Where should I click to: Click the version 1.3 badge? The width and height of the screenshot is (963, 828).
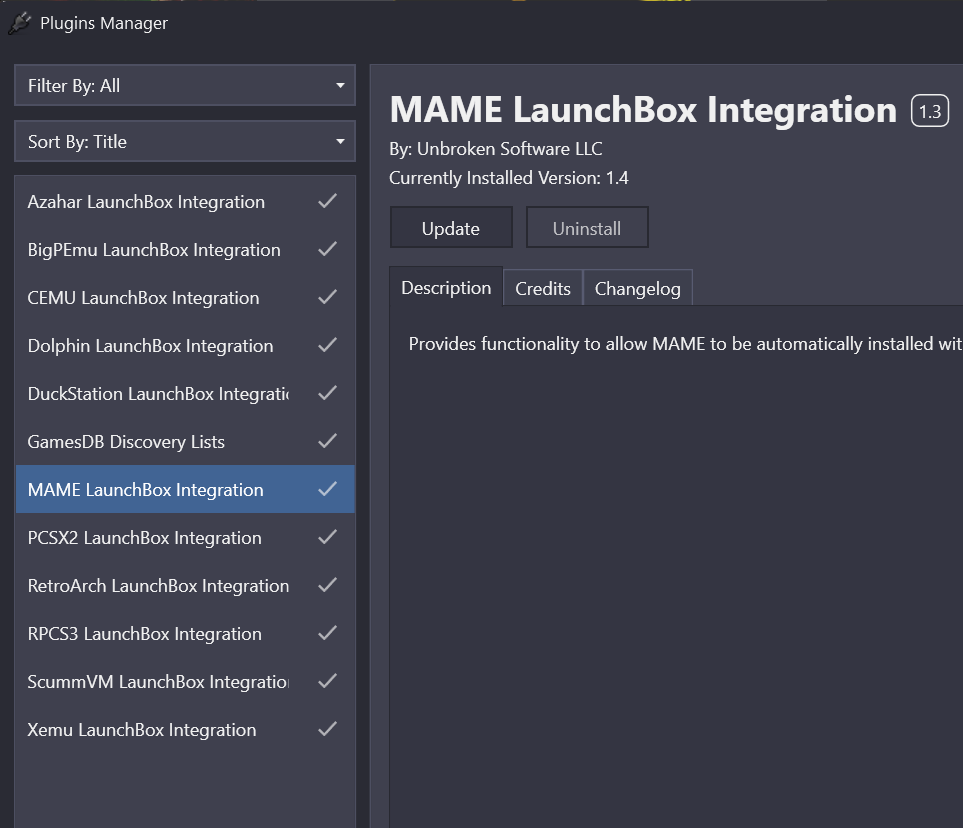click(930, 111)
